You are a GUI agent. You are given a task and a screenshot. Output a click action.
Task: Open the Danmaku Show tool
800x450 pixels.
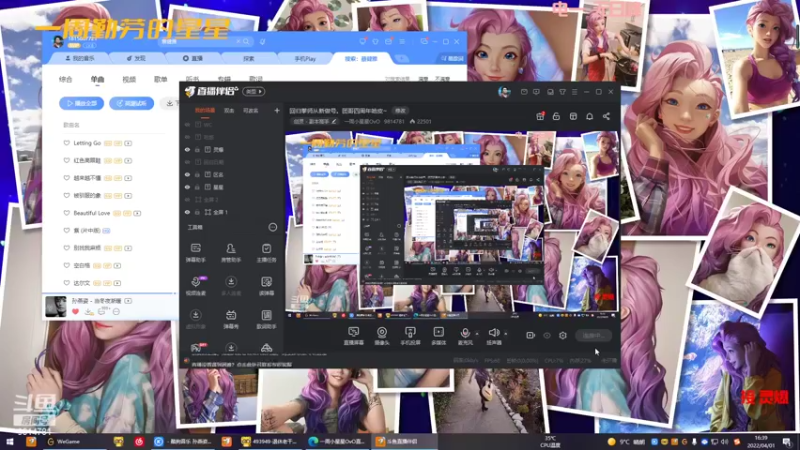pos(231,319)
